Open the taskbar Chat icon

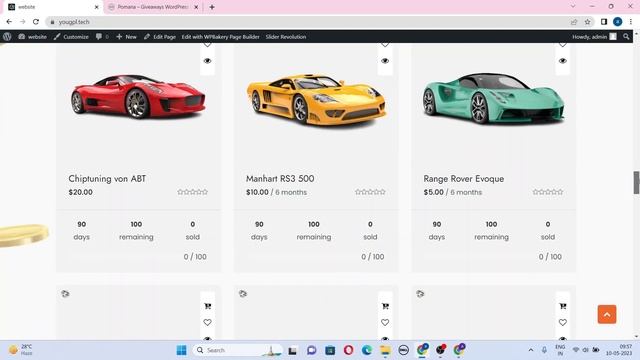click(x=311, y=350)
